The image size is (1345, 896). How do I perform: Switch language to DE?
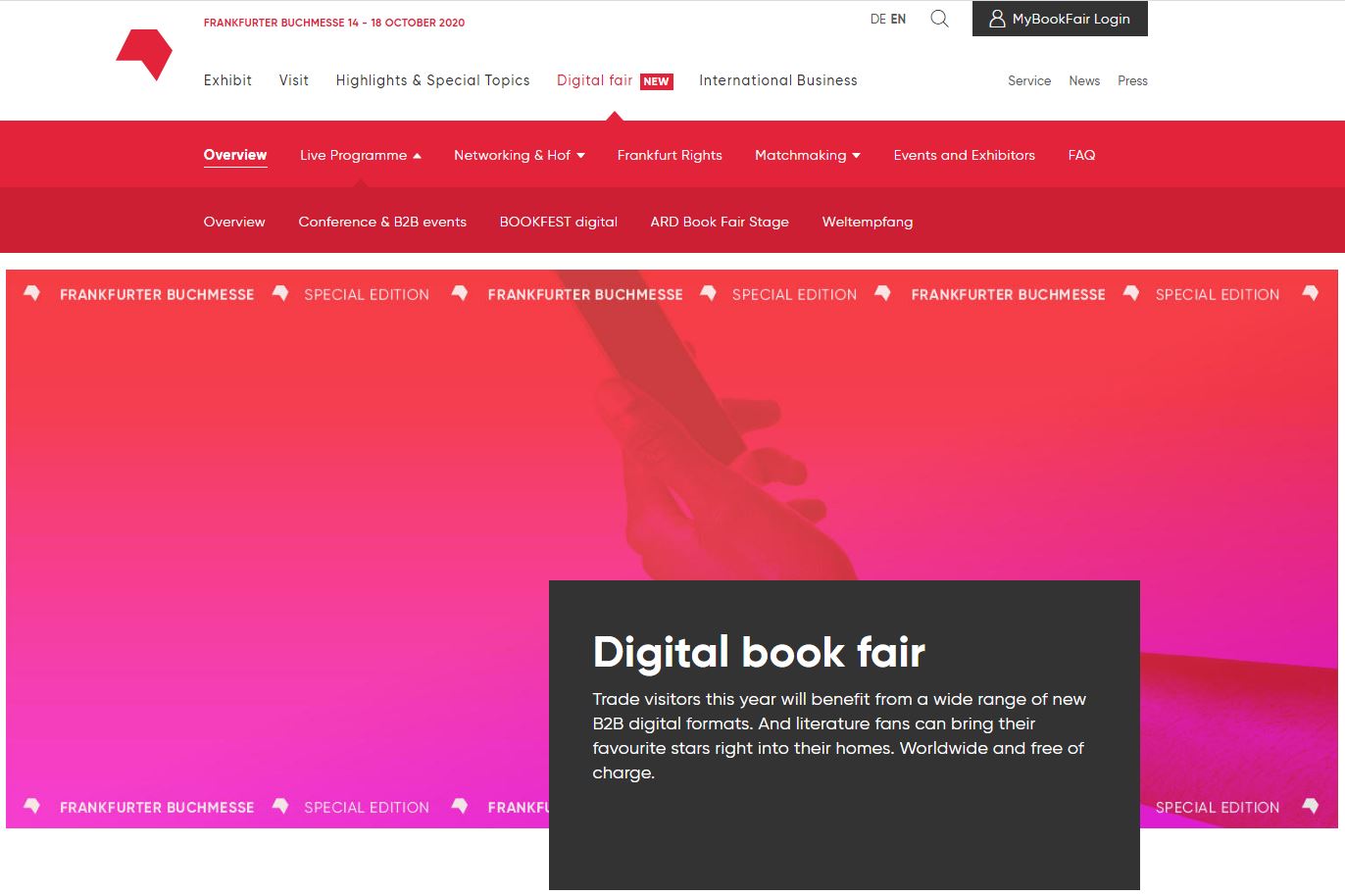pos(877,19)
